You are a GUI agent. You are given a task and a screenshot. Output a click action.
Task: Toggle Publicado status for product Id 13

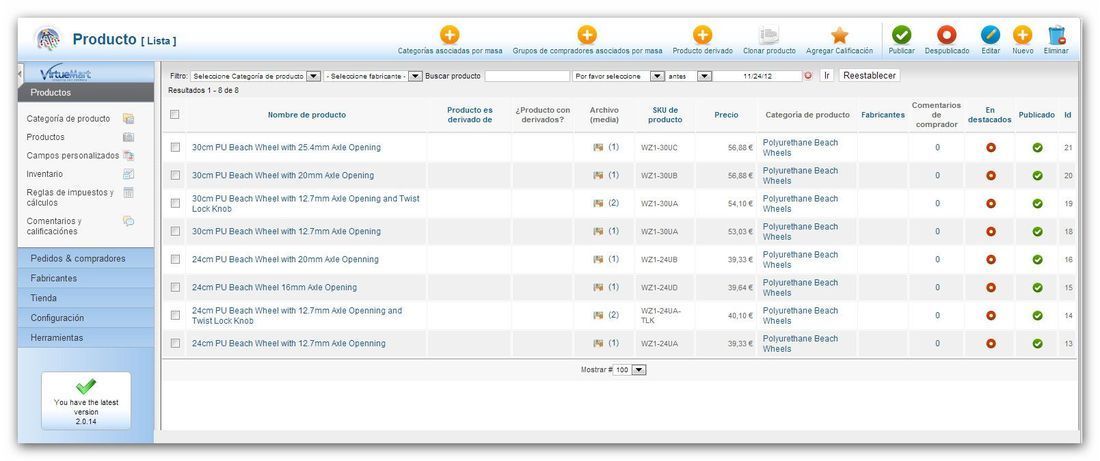coord(1038,344)
